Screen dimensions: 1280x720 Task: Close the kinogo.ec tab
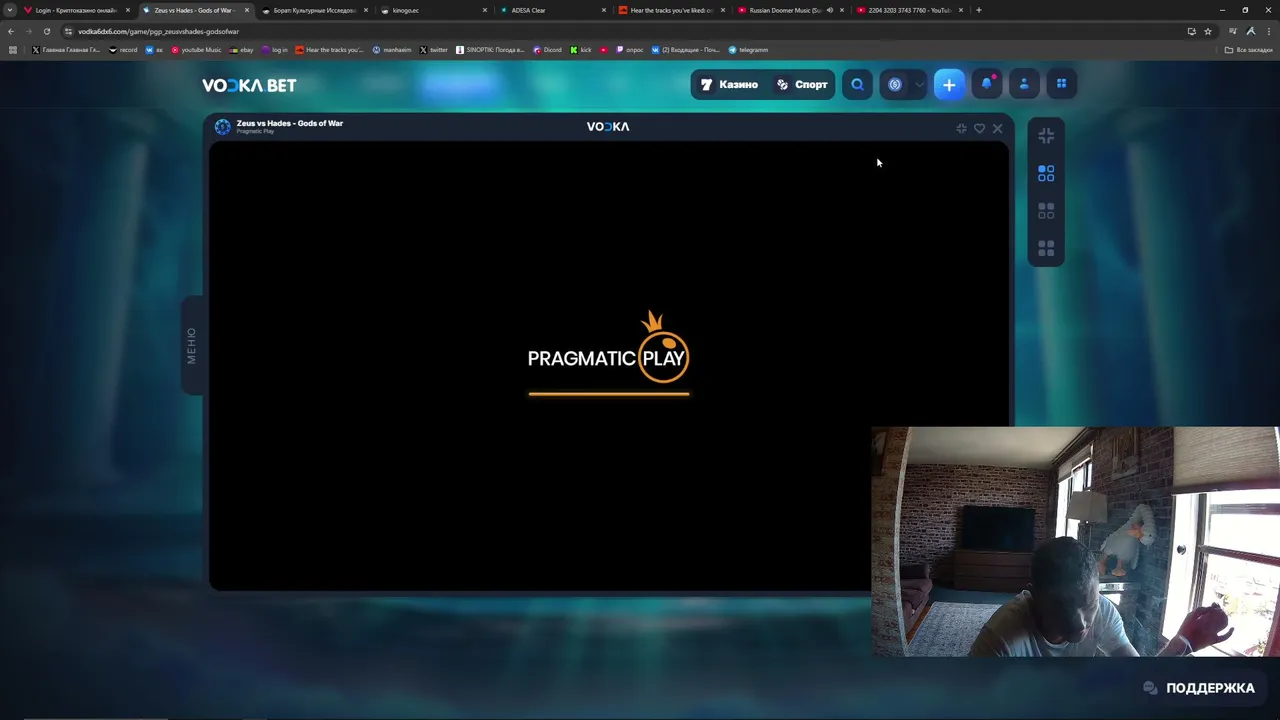coord(485,10)
